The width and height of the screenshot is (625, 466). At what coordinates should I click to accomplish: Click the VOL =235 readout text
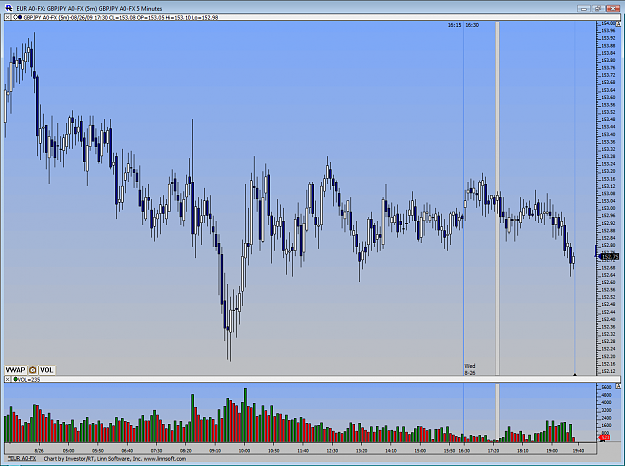(x=29, y=379)
